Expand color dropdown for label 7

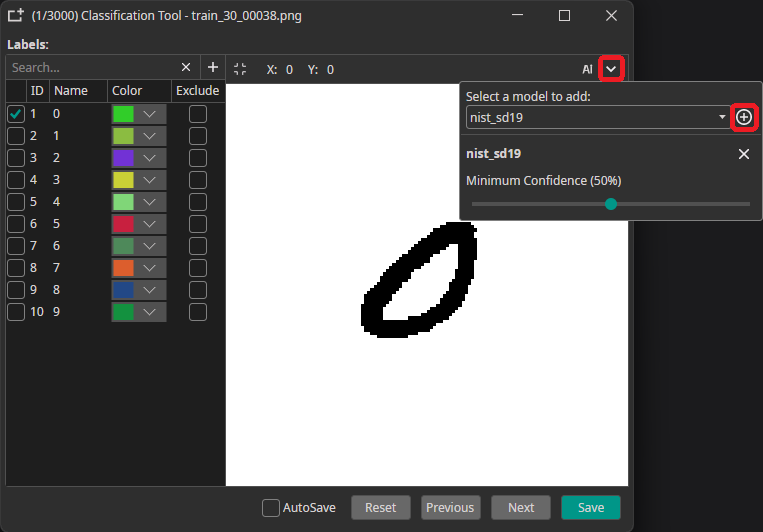[150, 268]
